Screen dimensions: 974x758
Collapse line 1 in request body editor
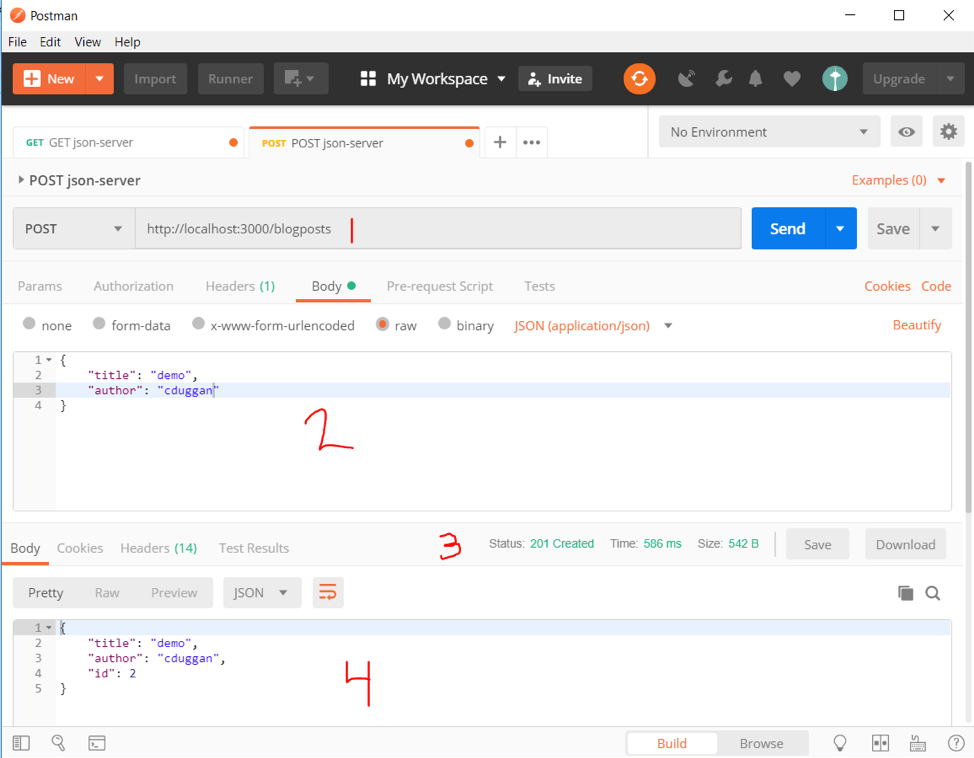49,360
